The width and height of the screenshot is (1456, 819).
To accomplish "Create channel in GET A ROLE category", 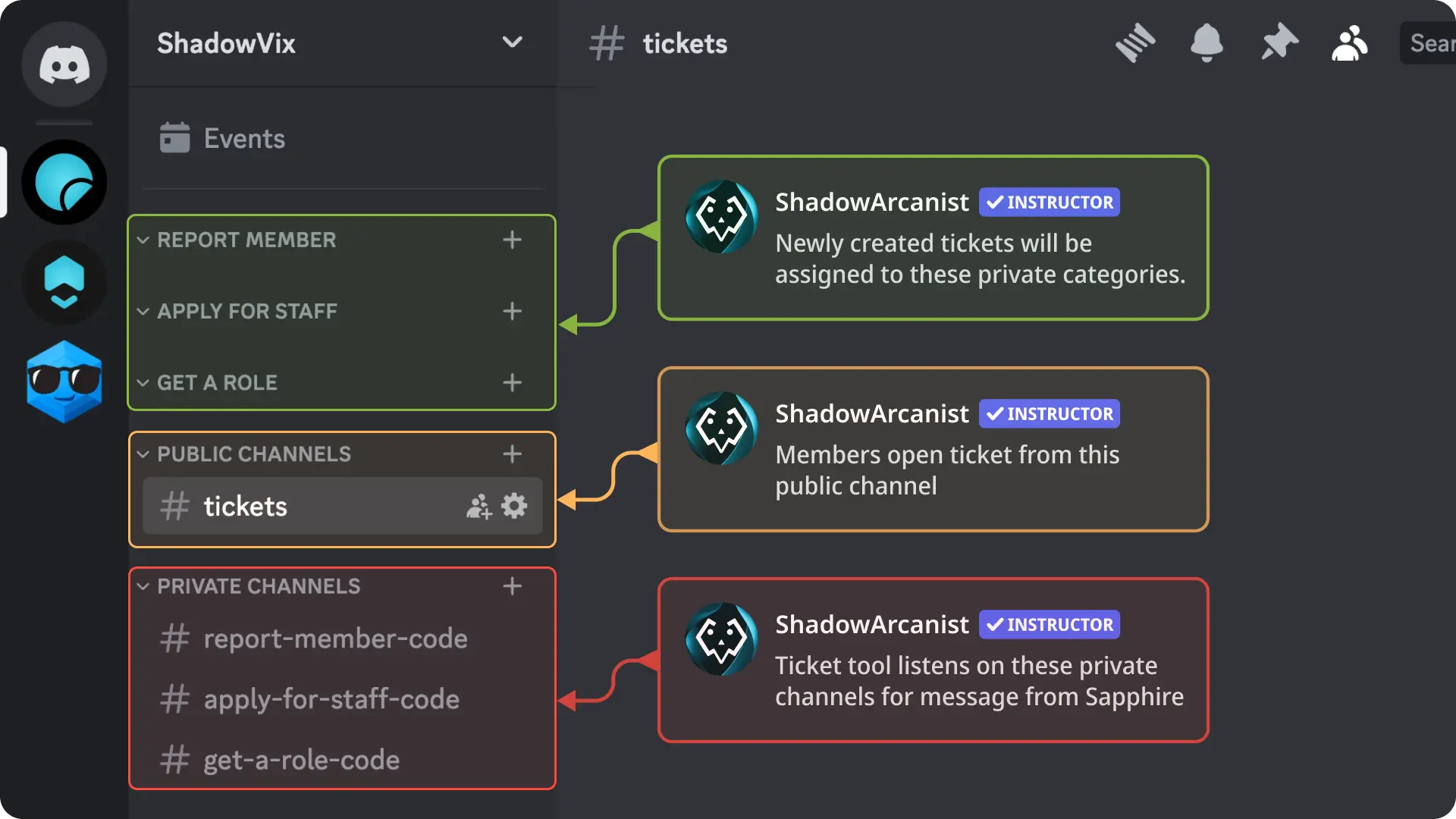I will point(513,382).
